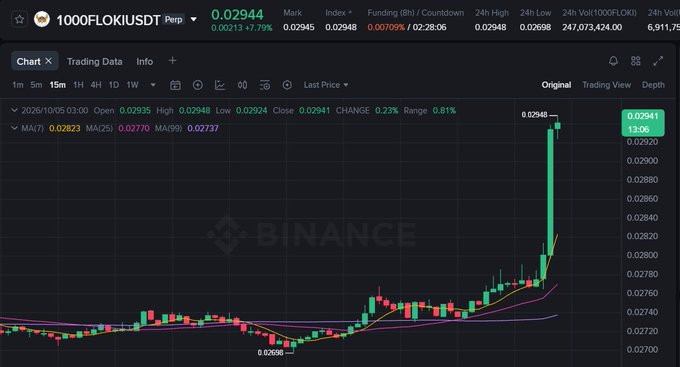Image resolution: width=680 pixels, height=367 pixels.
Task: Click the CHANGE value 0.23%
Action: pos(386,111)
